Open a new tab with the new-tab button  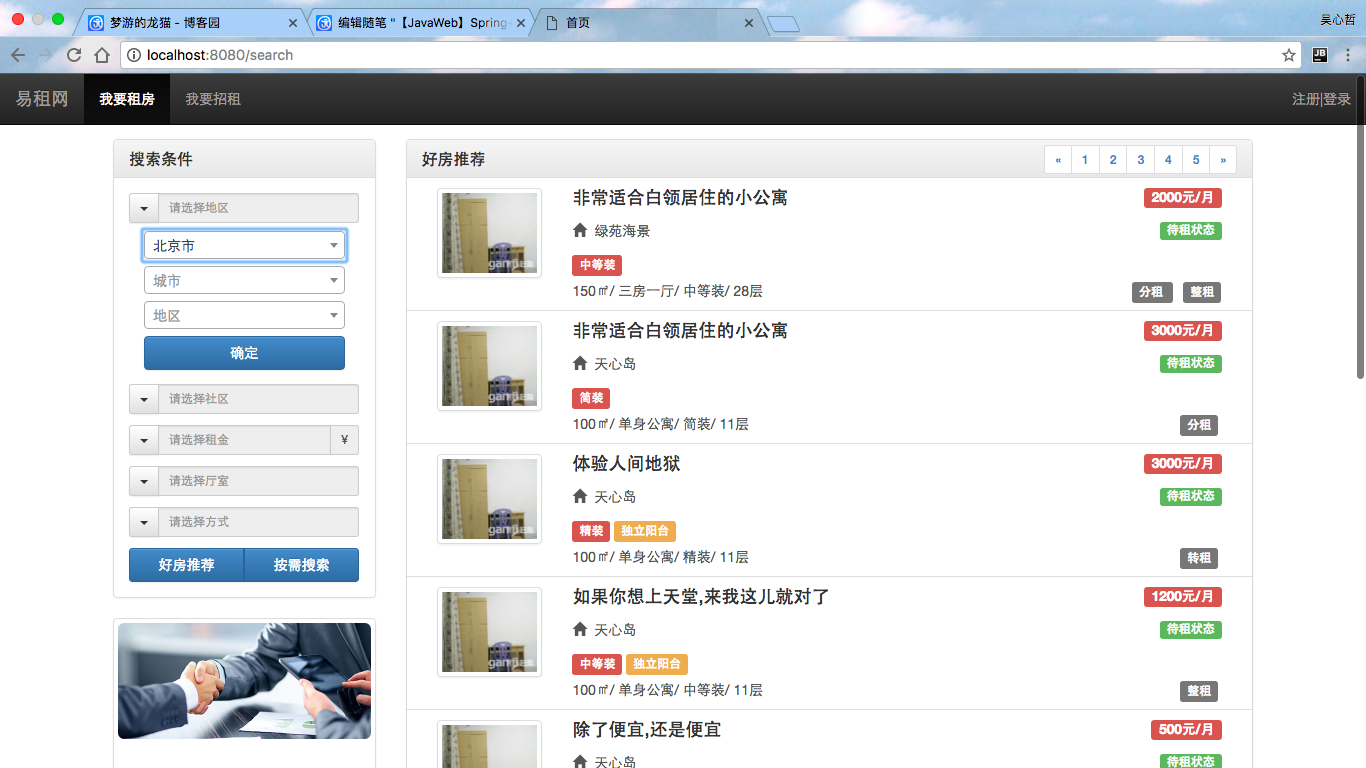coord(783,23)
